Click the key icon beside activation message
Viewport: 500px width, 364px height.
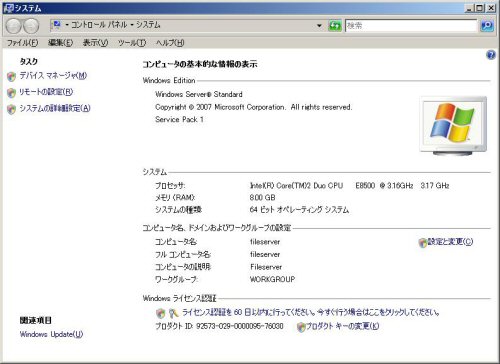click(174, 313)
